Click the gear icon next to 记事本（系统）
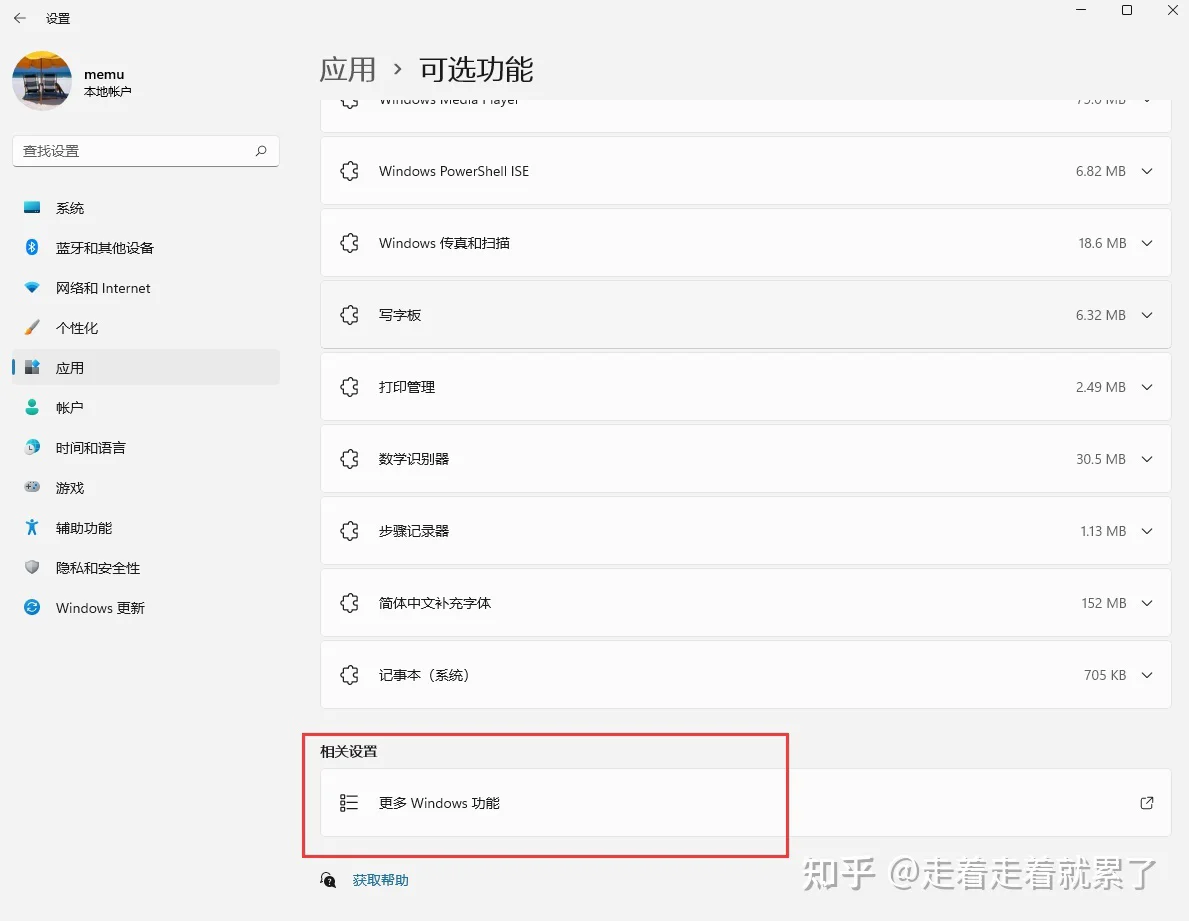 349,675
